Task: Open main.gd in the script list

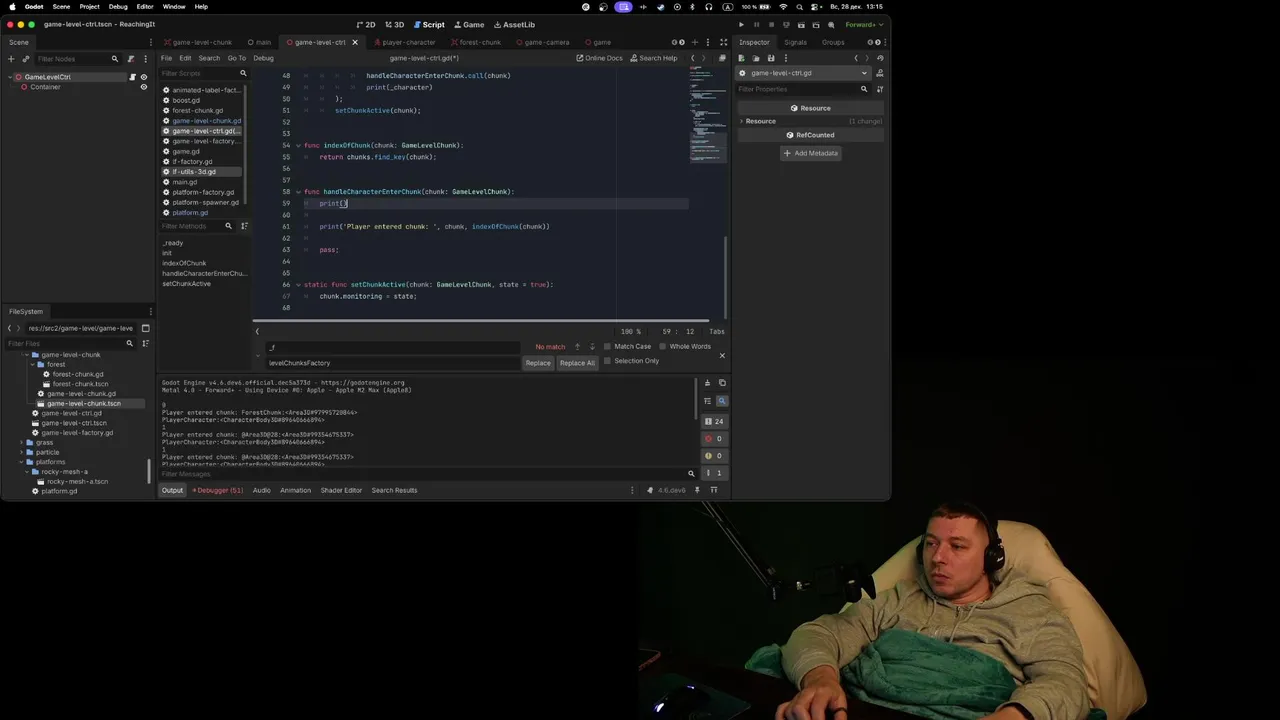Action: (184, 182)
